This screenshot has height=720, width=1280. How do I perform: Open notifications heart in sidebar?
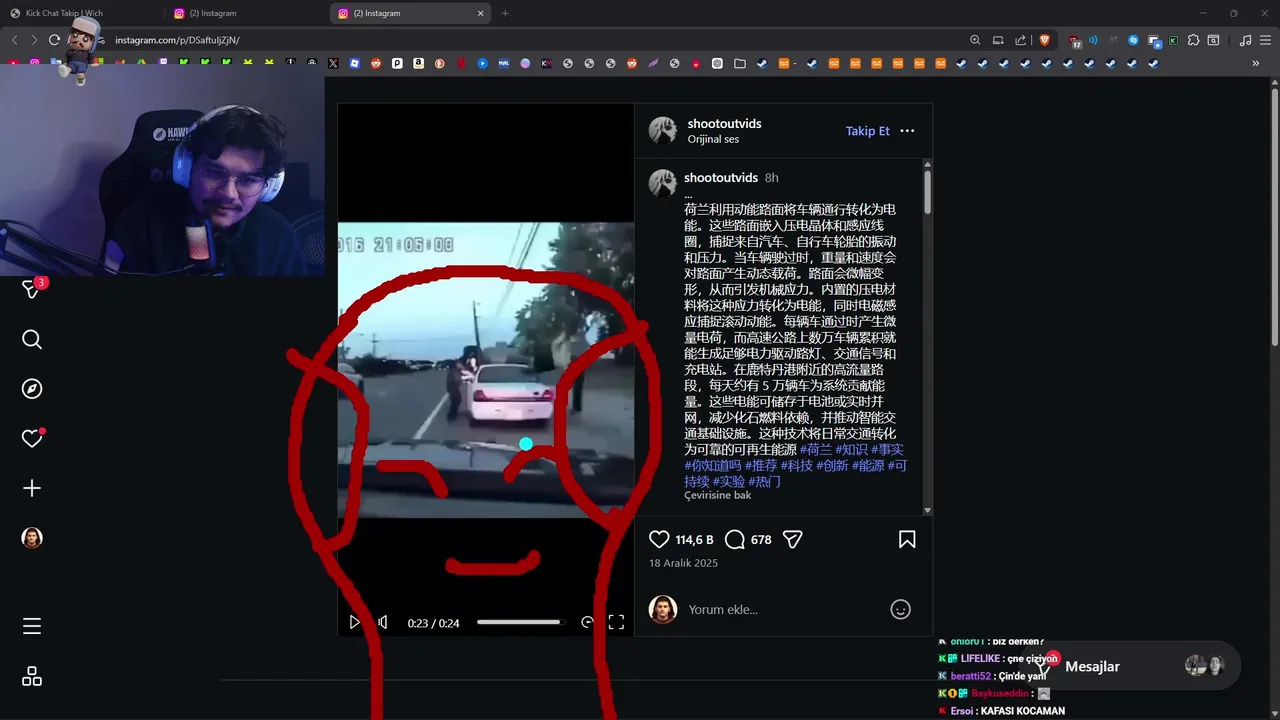32,438
